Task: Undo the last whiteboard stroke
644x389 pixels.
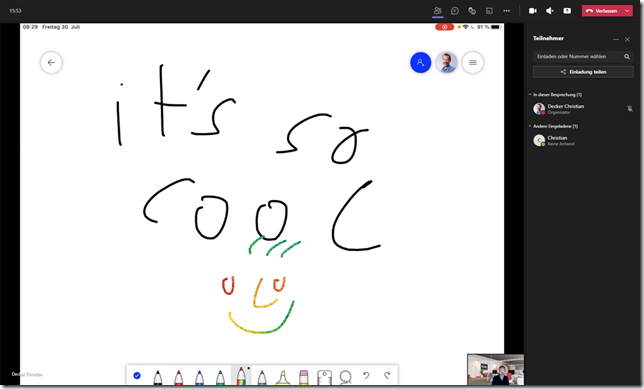Action: (366, 375)
